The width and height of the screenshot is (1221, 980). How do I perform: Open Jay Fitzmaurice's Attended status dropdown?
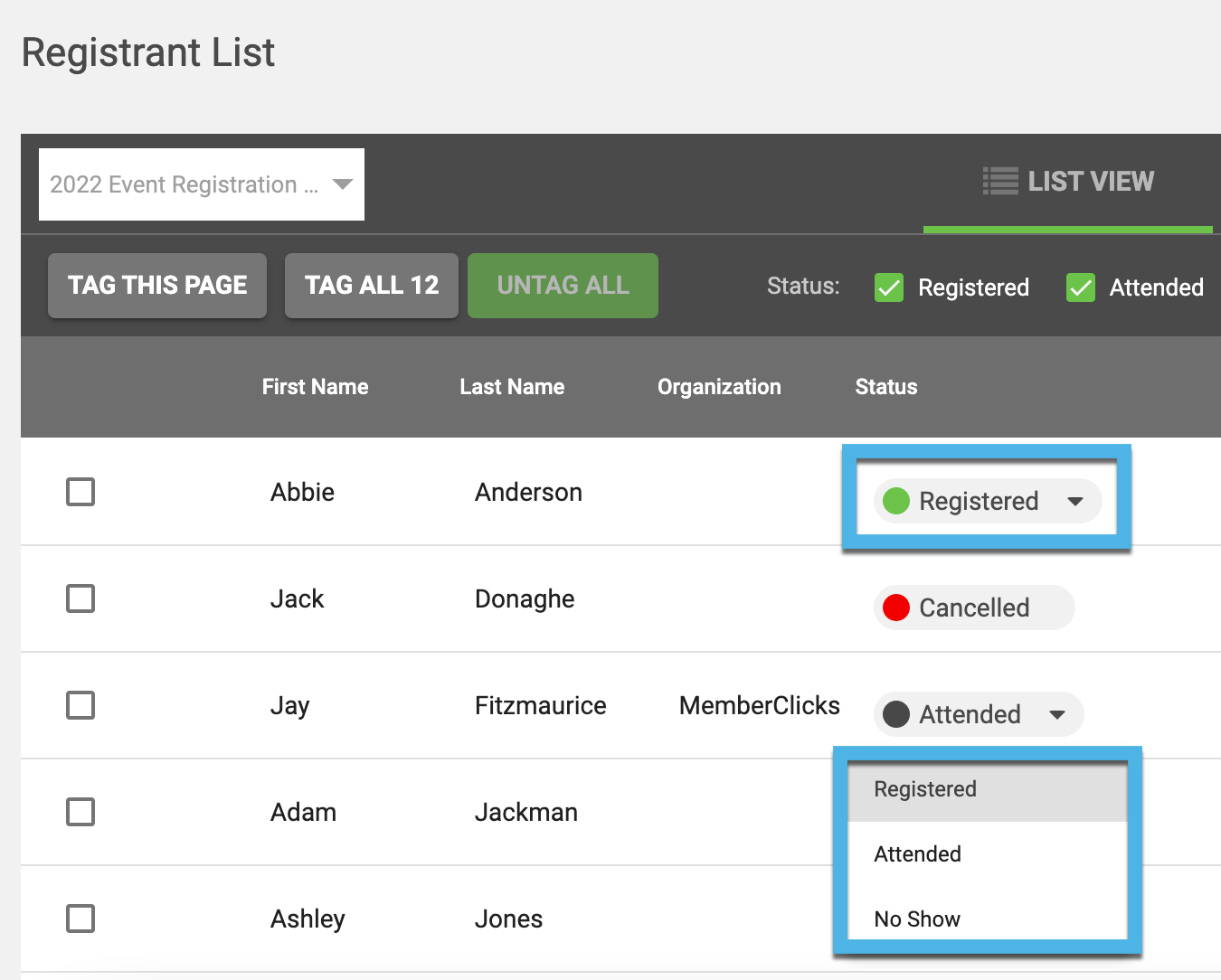click(x=979, y=714)
